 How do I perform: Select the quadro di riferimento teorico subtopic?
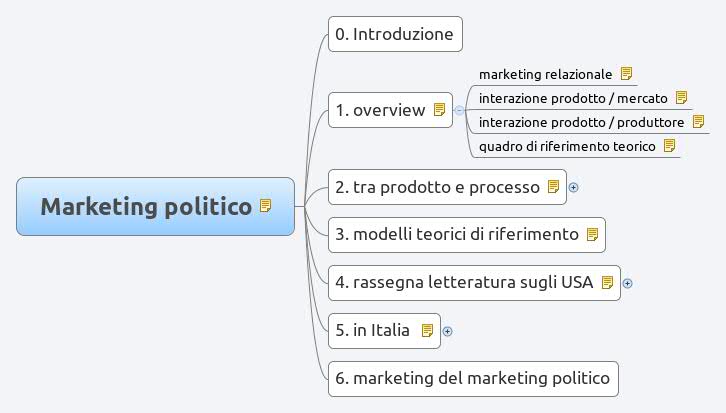[567, 146]
